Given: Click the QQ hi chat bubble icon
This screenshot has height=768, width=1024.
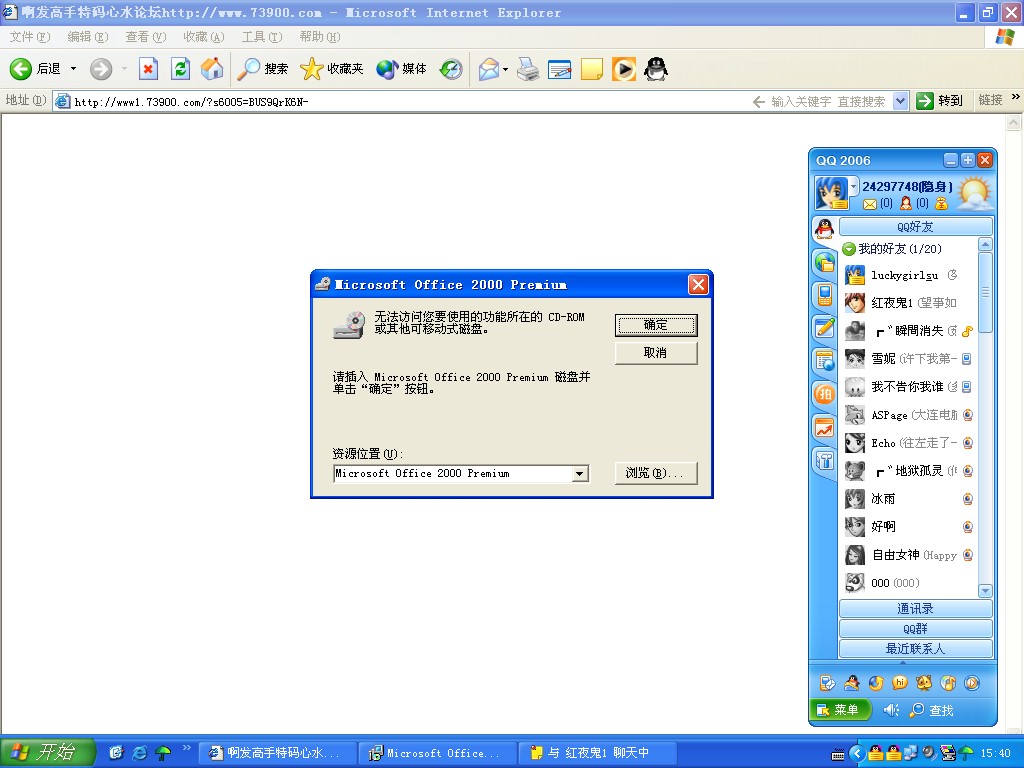Looking at the screenshot, I should point(900,683).
